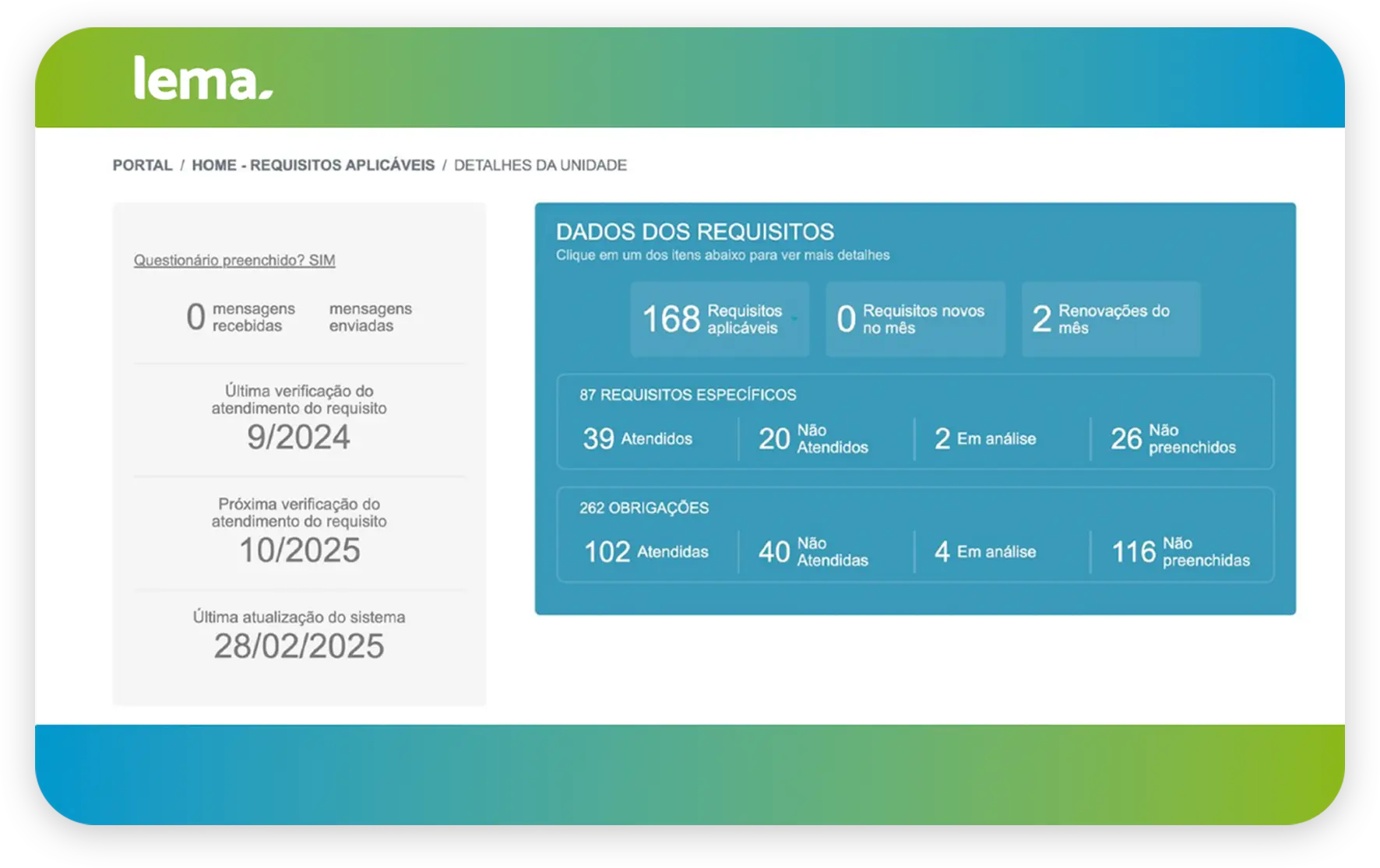
Task: Open the Requisitos novos no mês card
Action: click(x=915, y=319)
